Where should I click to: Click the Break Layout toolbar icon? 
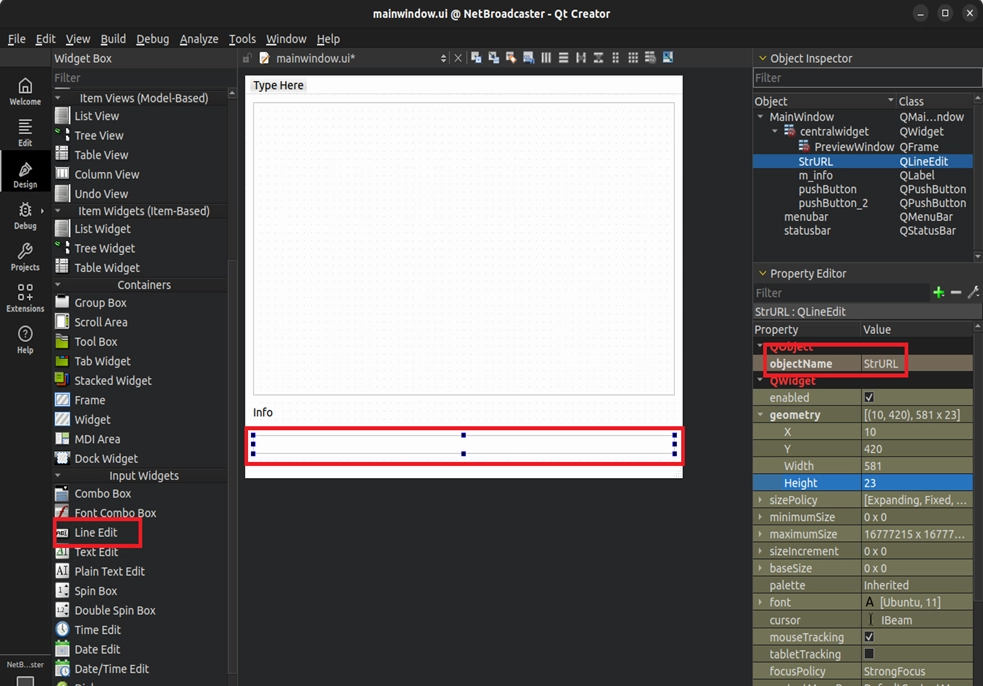[650, 58]
